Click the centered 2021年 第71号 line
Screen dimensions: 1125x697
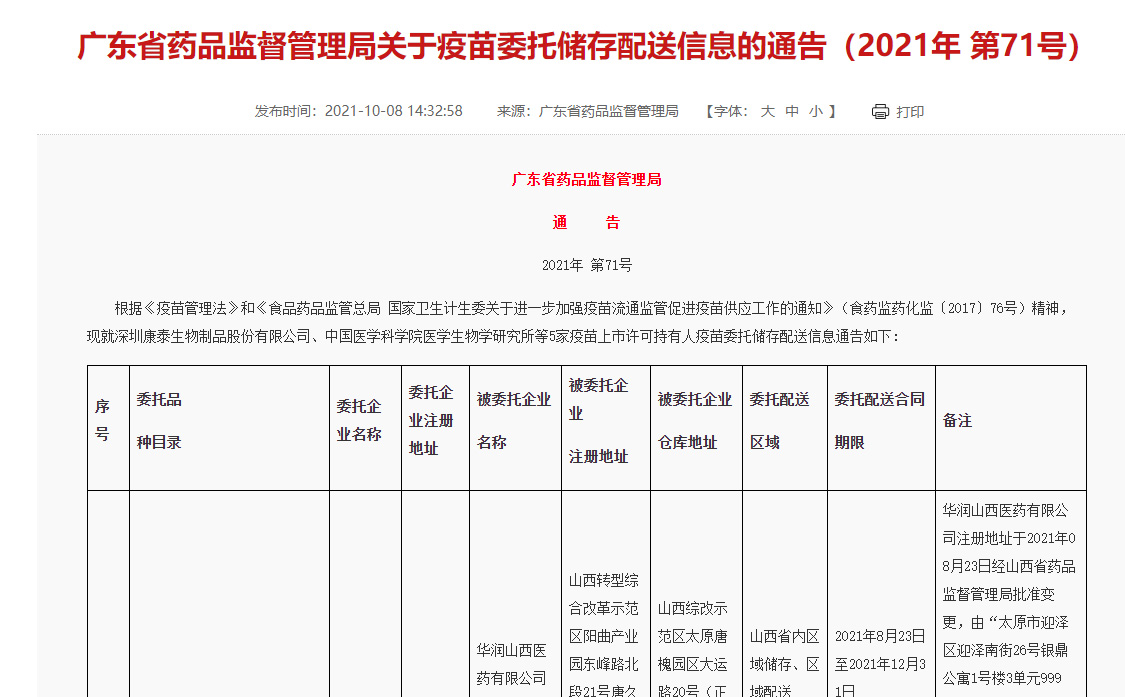coord(586,265)
